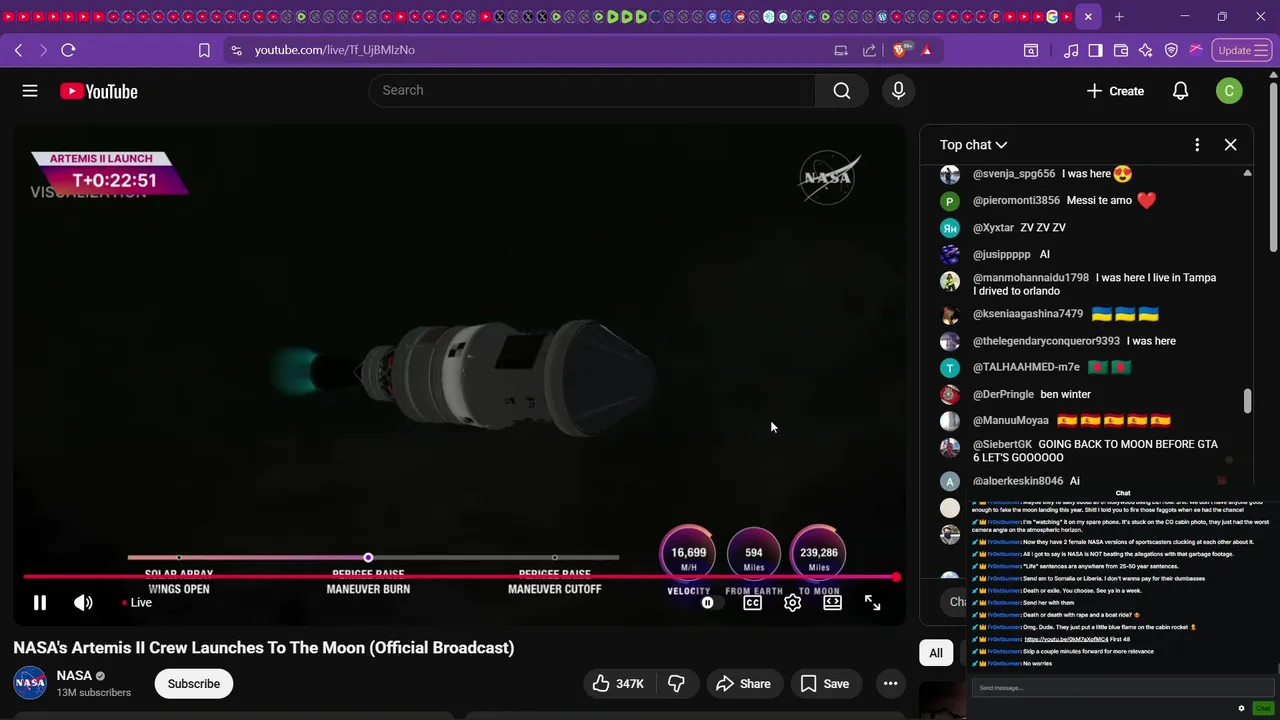1280x720 pixels.
Task: Expand the Top chat dropdown
Action: pyautogui.click(x=973, y=145)
